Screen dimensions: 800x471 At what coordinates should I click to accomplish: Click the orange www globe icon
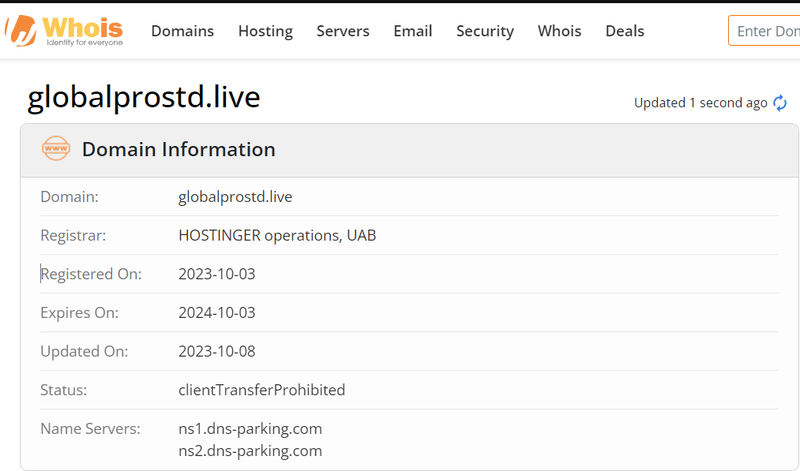tap(56, 148)
